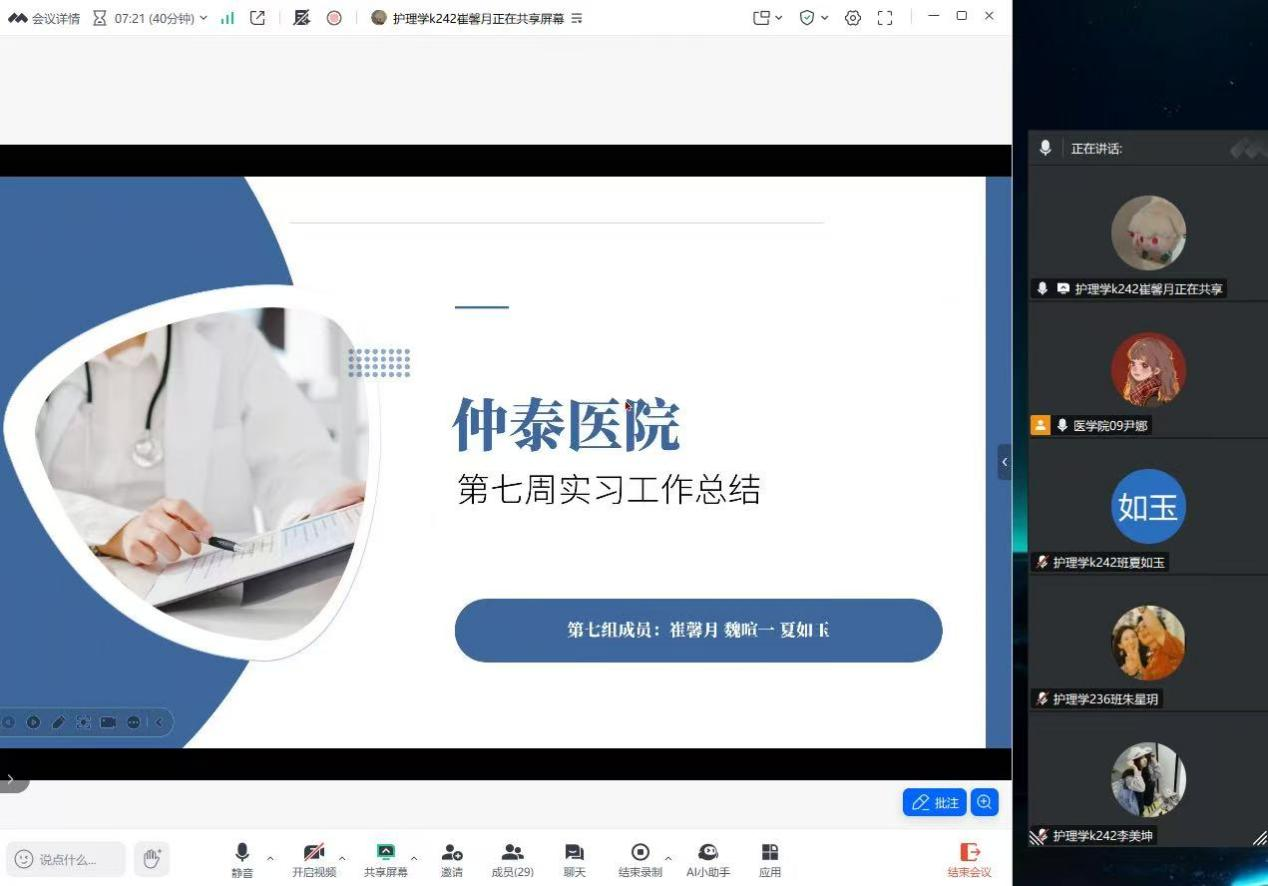The height and width of the screenshot is (886, 1268).
Task: Click the 批注 annotate button
Action: point(935,802)
